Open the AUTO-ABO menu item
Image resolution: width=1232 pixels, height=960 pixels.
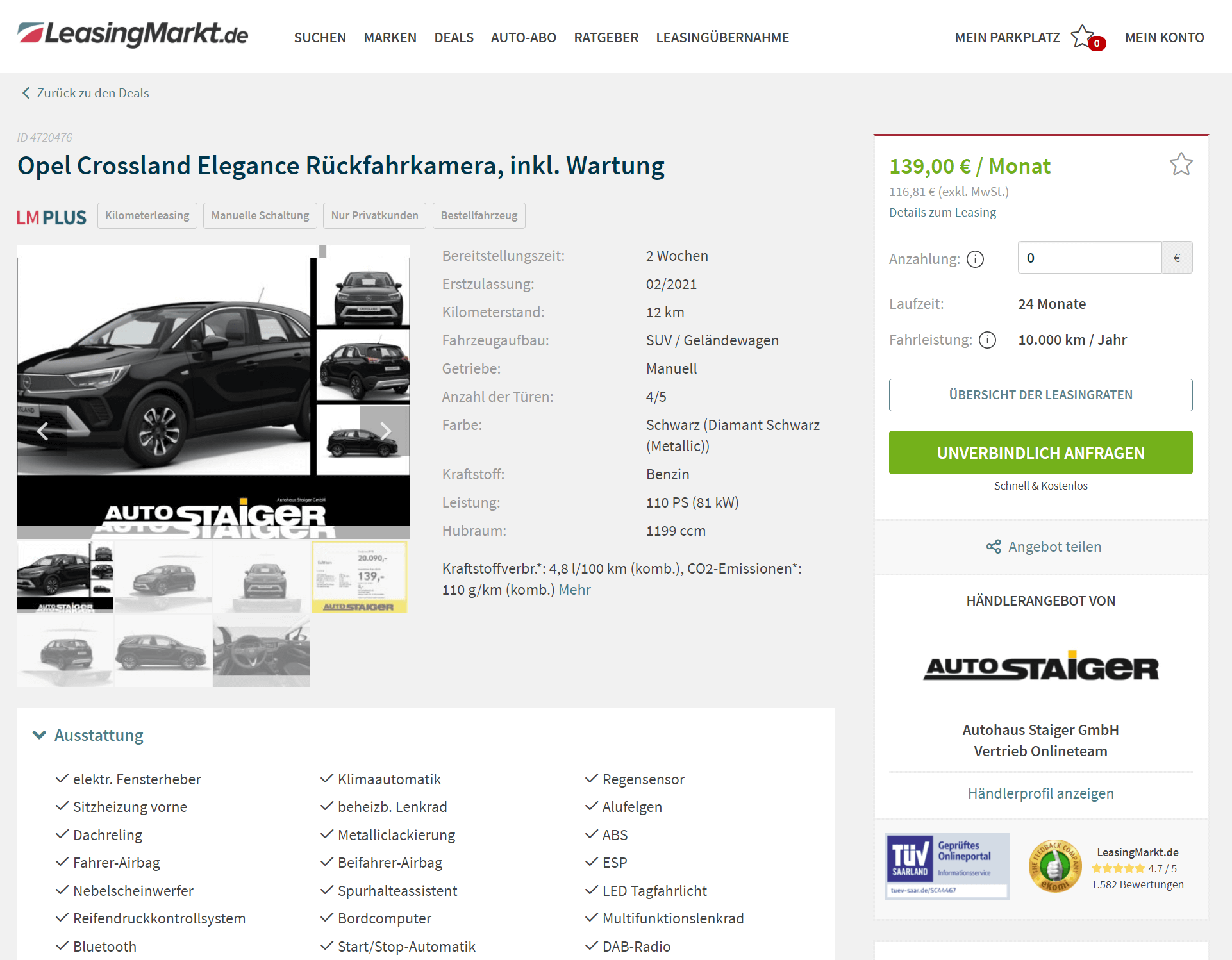tap(523, 37)
